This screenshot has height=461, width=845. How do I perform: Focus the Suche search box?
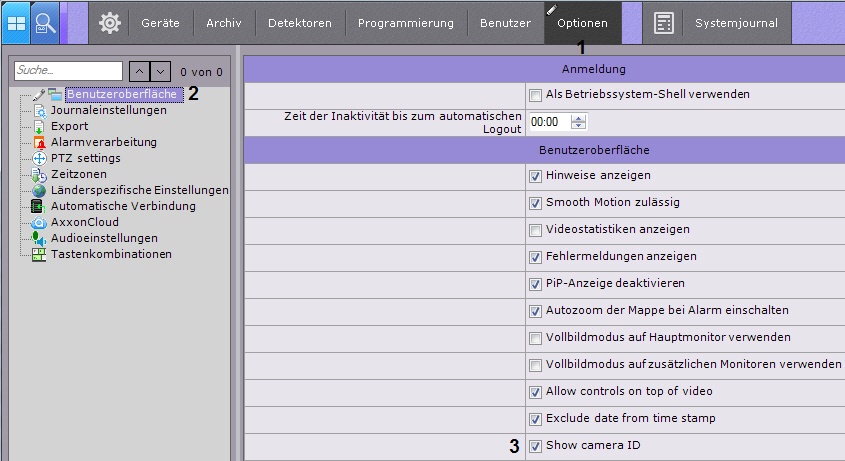click(x=68, y=71)
